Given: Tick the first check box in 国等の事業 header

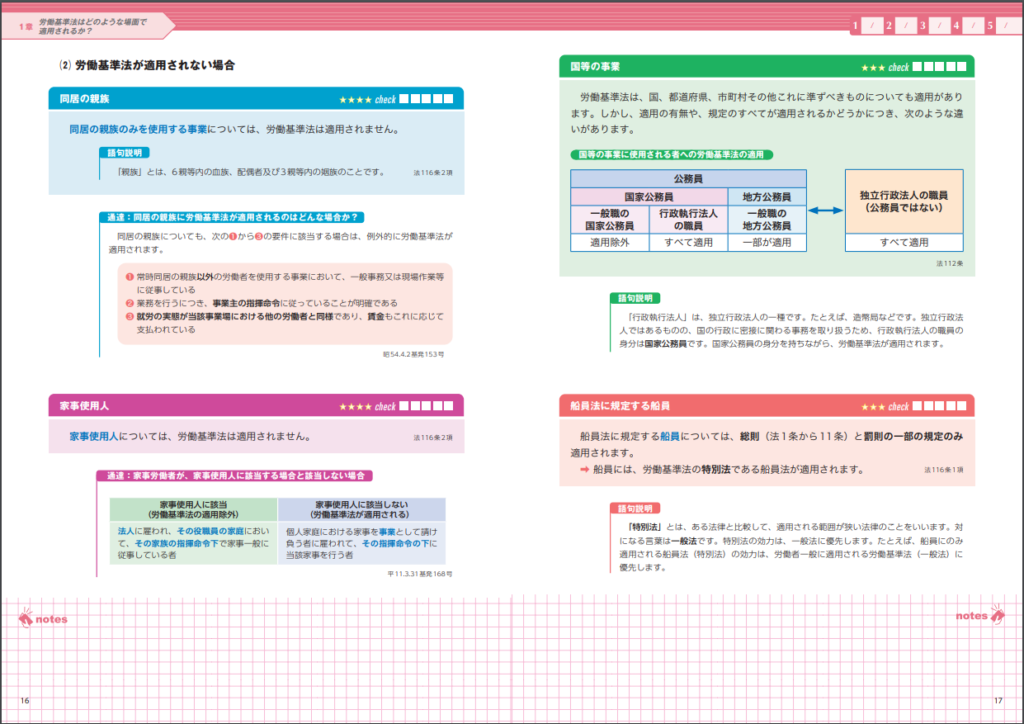Looking at the screenshot, I should coord(917,67).
